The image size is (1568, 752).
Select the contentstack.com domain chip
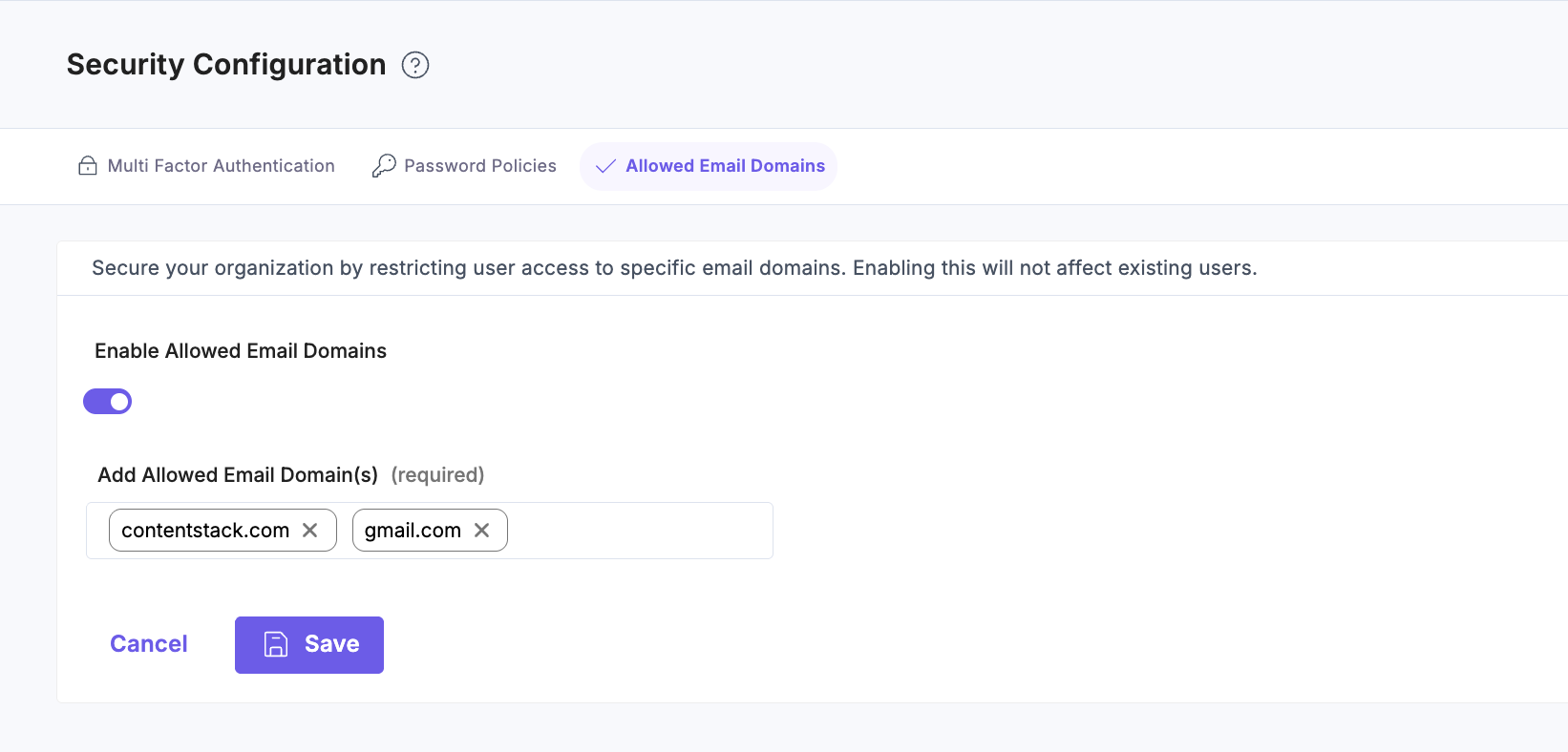click(x=205, y=530)
